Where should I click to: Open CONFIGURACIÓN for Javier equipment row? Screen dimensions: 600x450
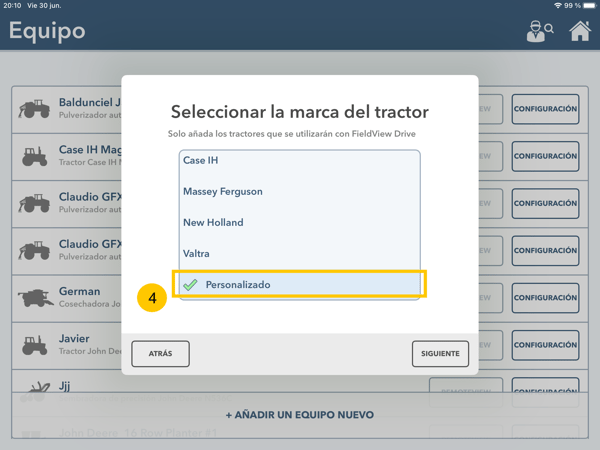(x=545, y=345)
